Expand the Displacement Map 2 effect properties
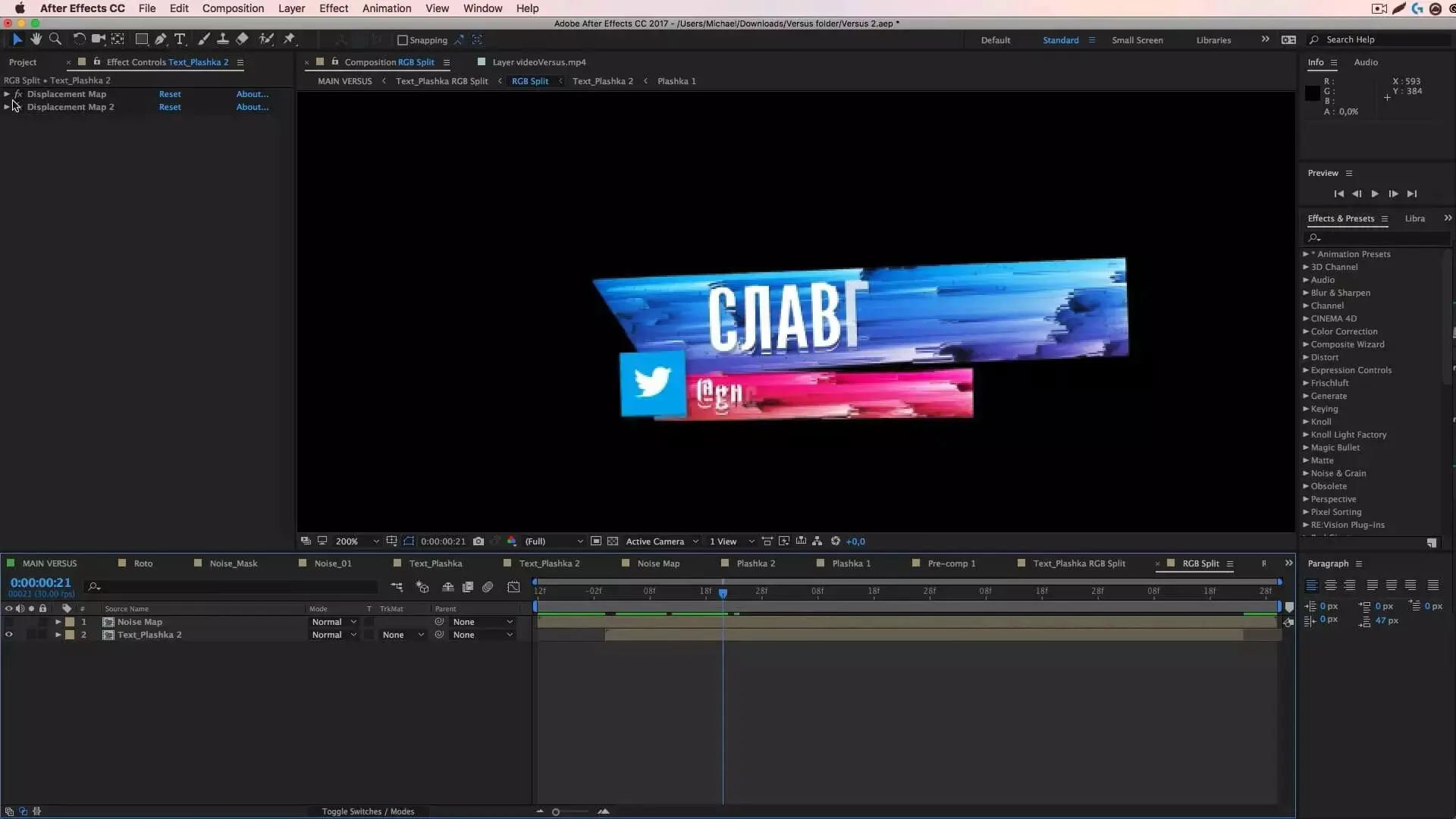The width and height of the screenshot is (1456, 819). 7,107
